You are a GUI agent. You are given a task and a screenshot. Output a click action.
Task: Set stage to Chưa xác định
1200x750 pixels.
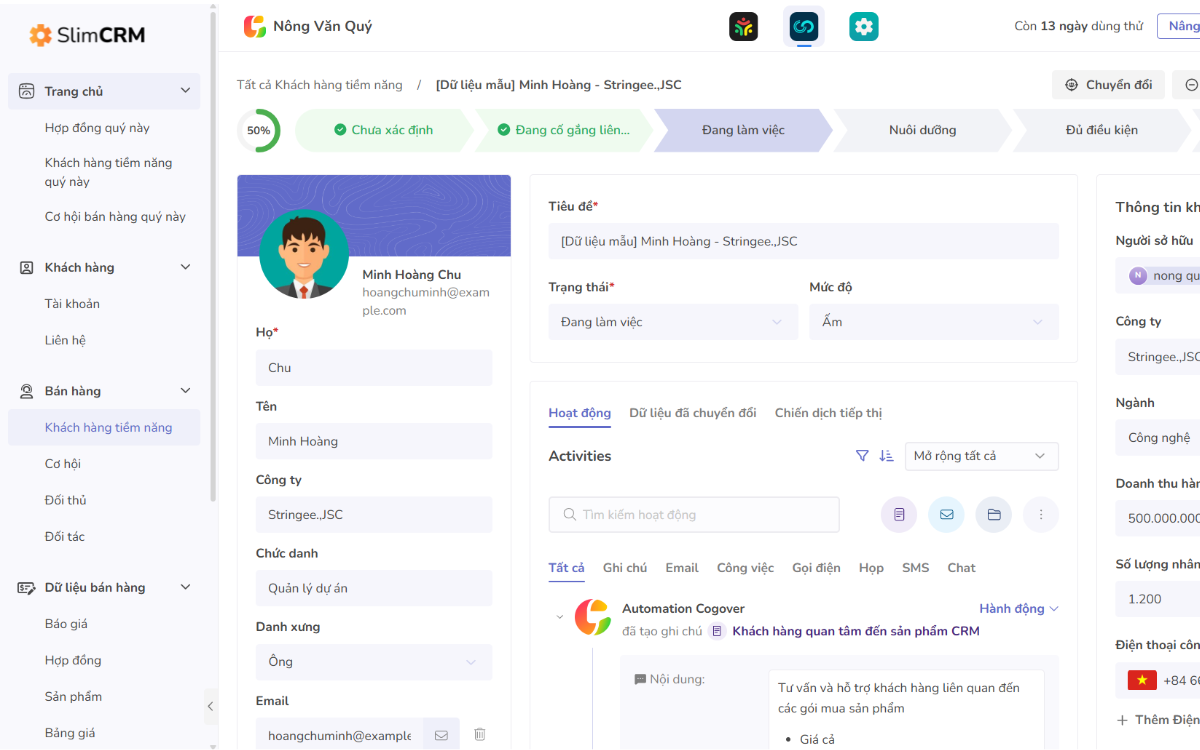(383, 130)
